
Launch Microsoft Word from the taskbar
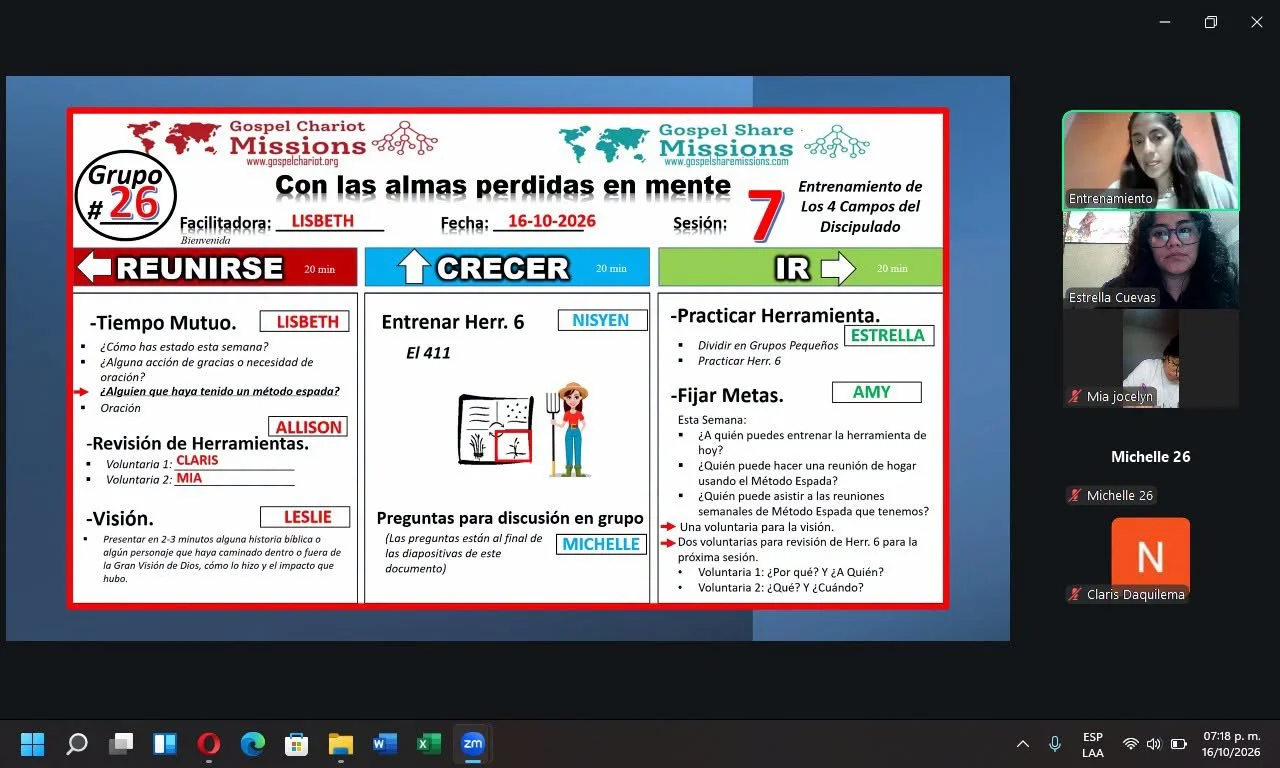[385, 744]
